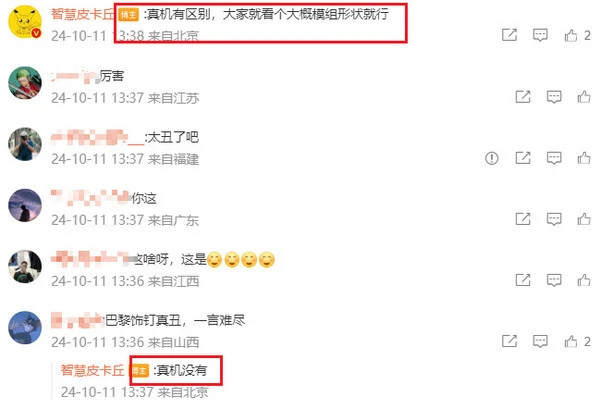Share the 巴黎饰钉真丑 comment
Image resolution: width=600 pixels, height=409 pixels.
(509, 341)
